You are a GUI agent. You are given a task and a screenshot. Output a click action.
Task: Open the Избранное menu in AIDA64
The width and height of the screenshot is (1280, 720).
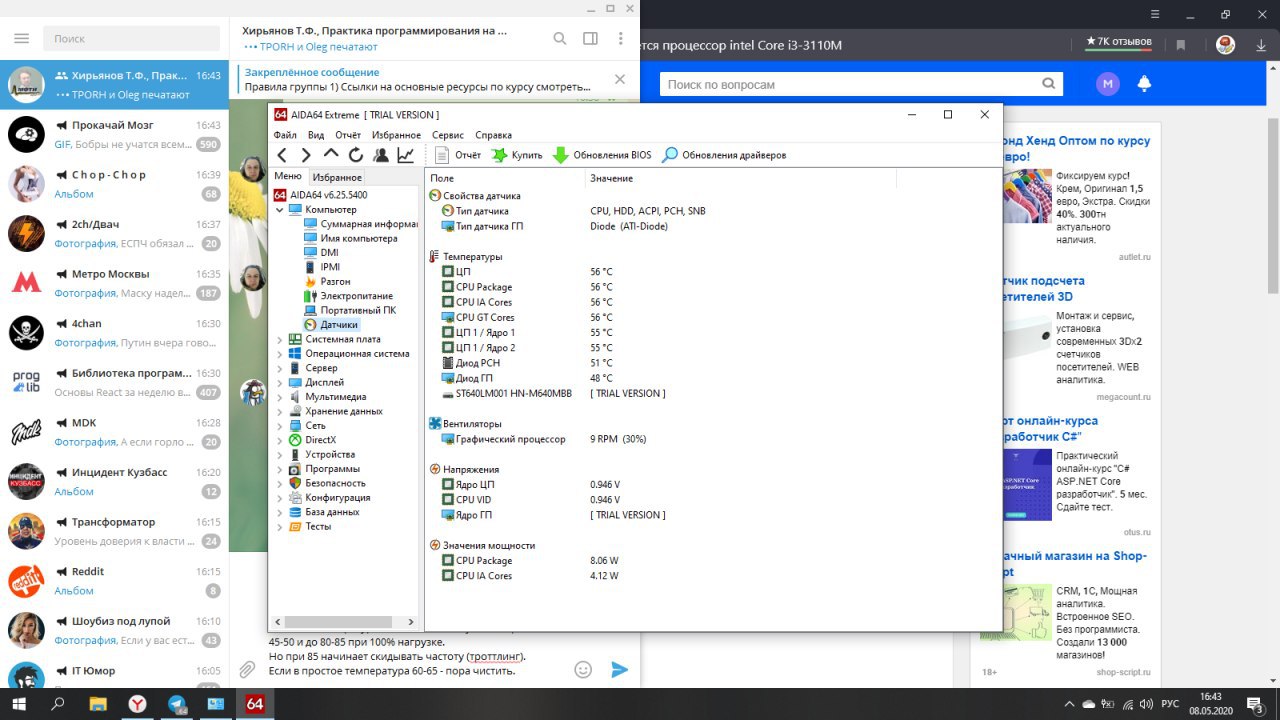tap(396, 135)
